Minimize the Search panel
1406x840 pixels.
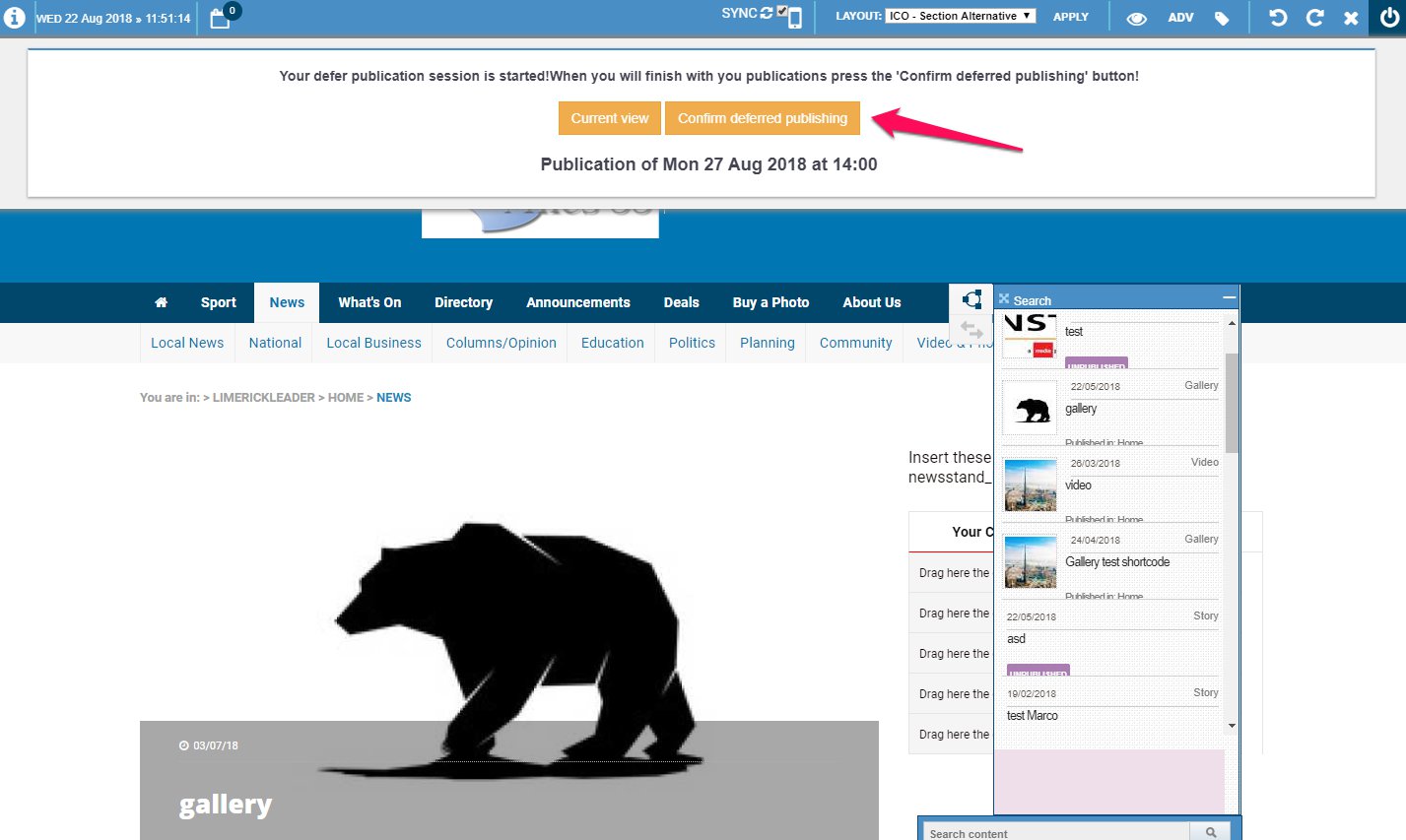1229,297
